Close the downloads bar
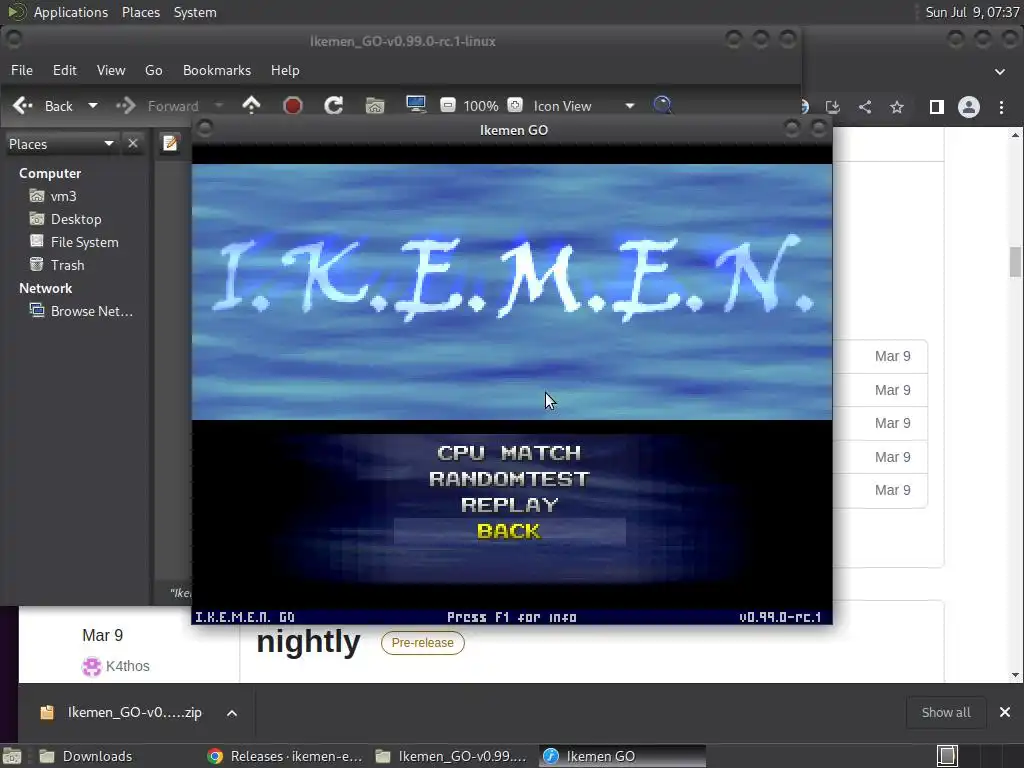 [x=1004, y=712]
